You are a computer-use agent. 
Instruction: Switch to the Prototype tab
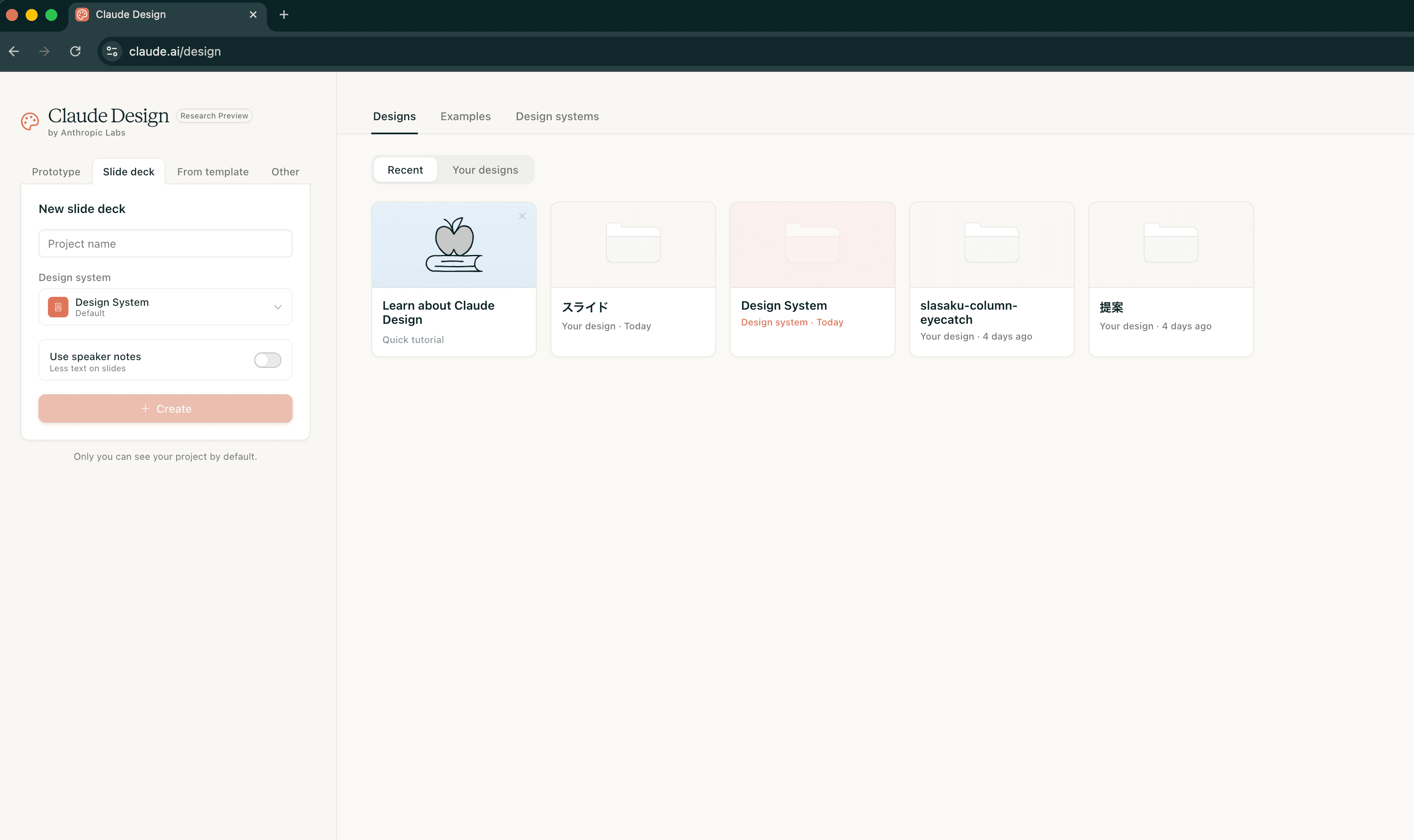[x=56, y=172]
